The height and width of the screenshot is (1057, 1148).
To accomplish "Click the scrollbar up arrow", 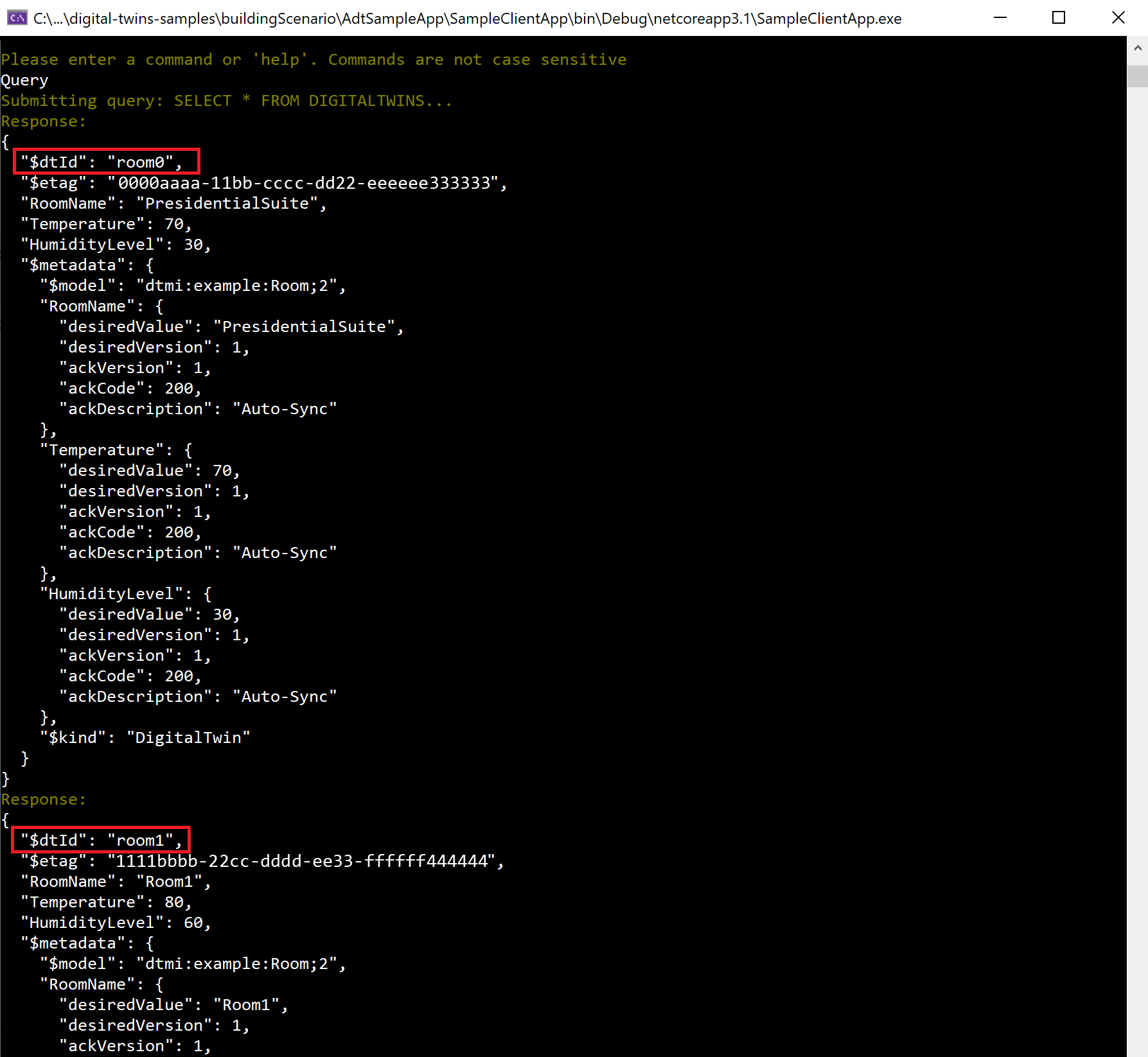I will (x=1137, y=48).
